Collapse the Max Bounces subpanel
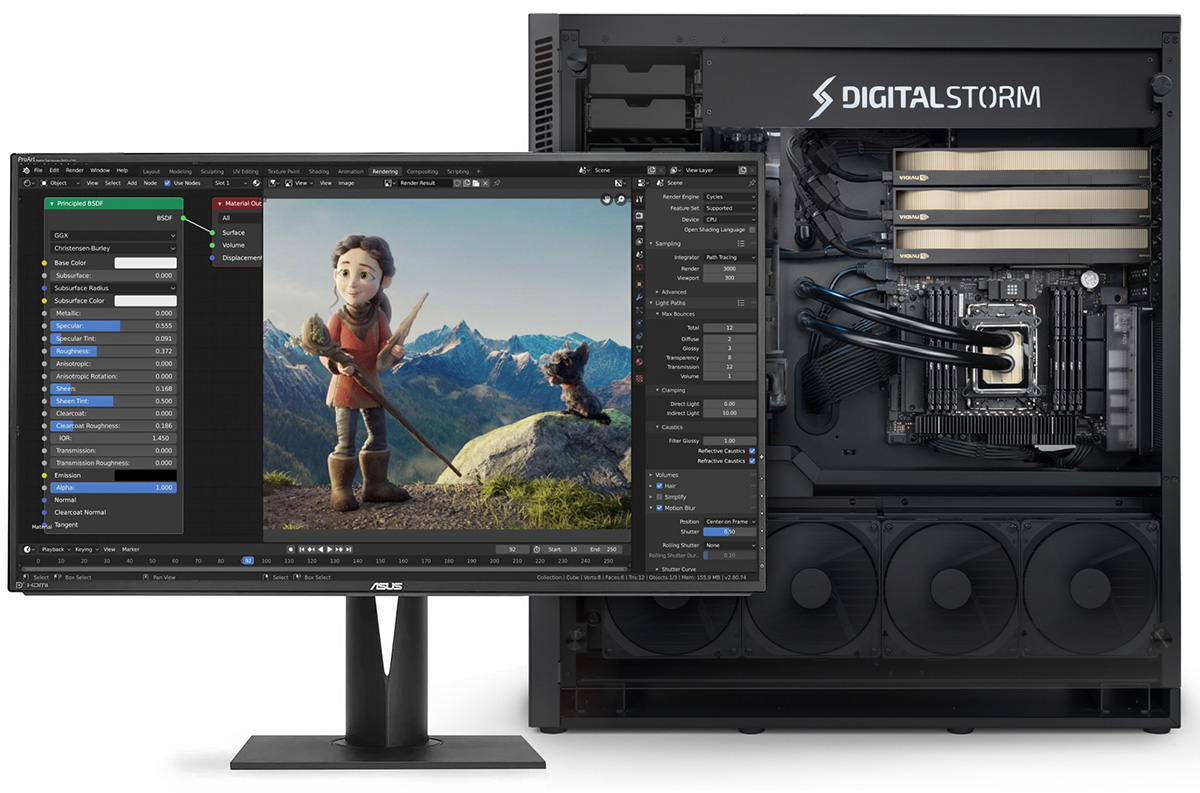 coord(657,314)
